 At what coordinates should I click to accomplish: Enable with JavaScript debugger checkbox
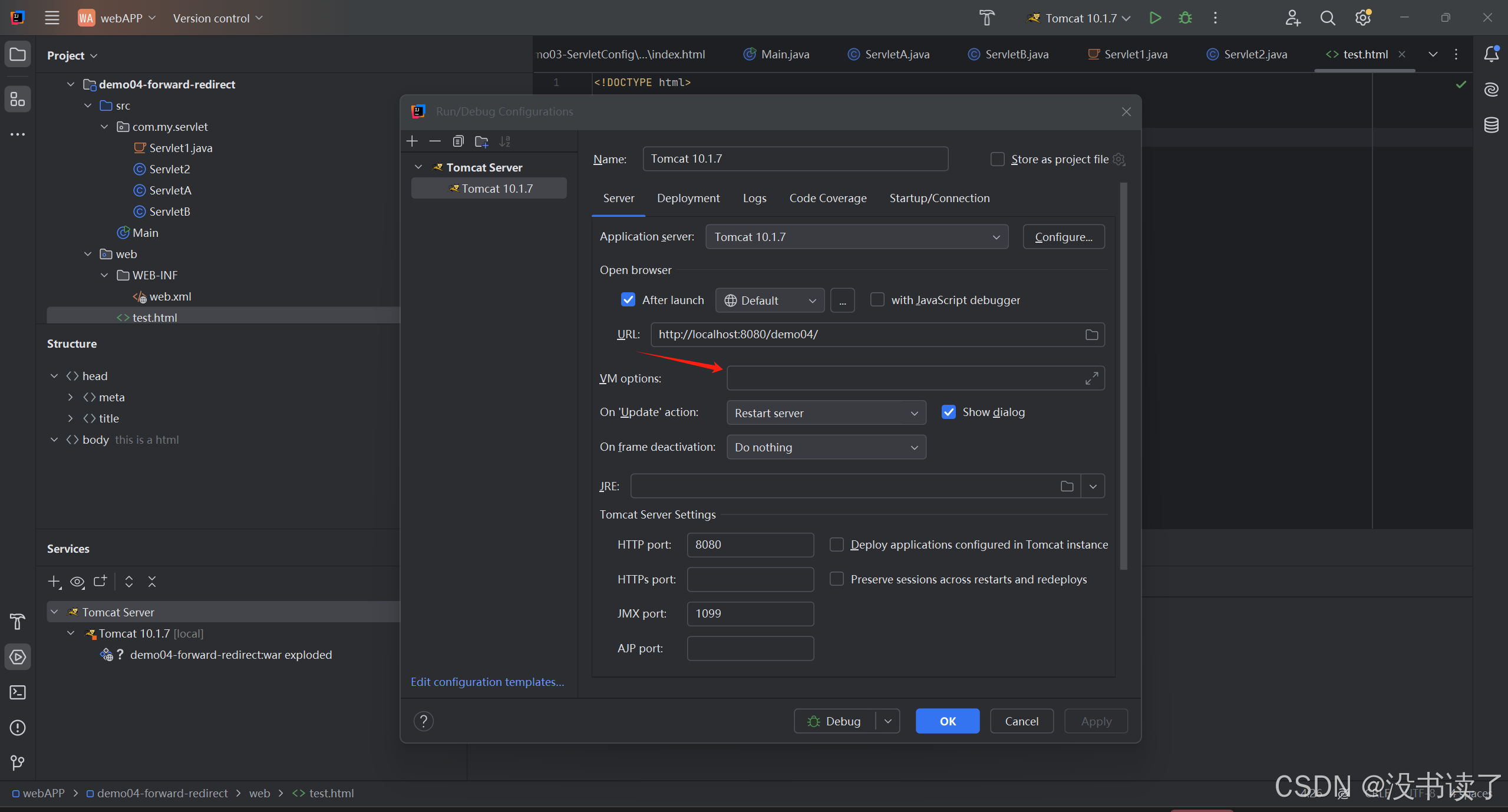(877, 300)
